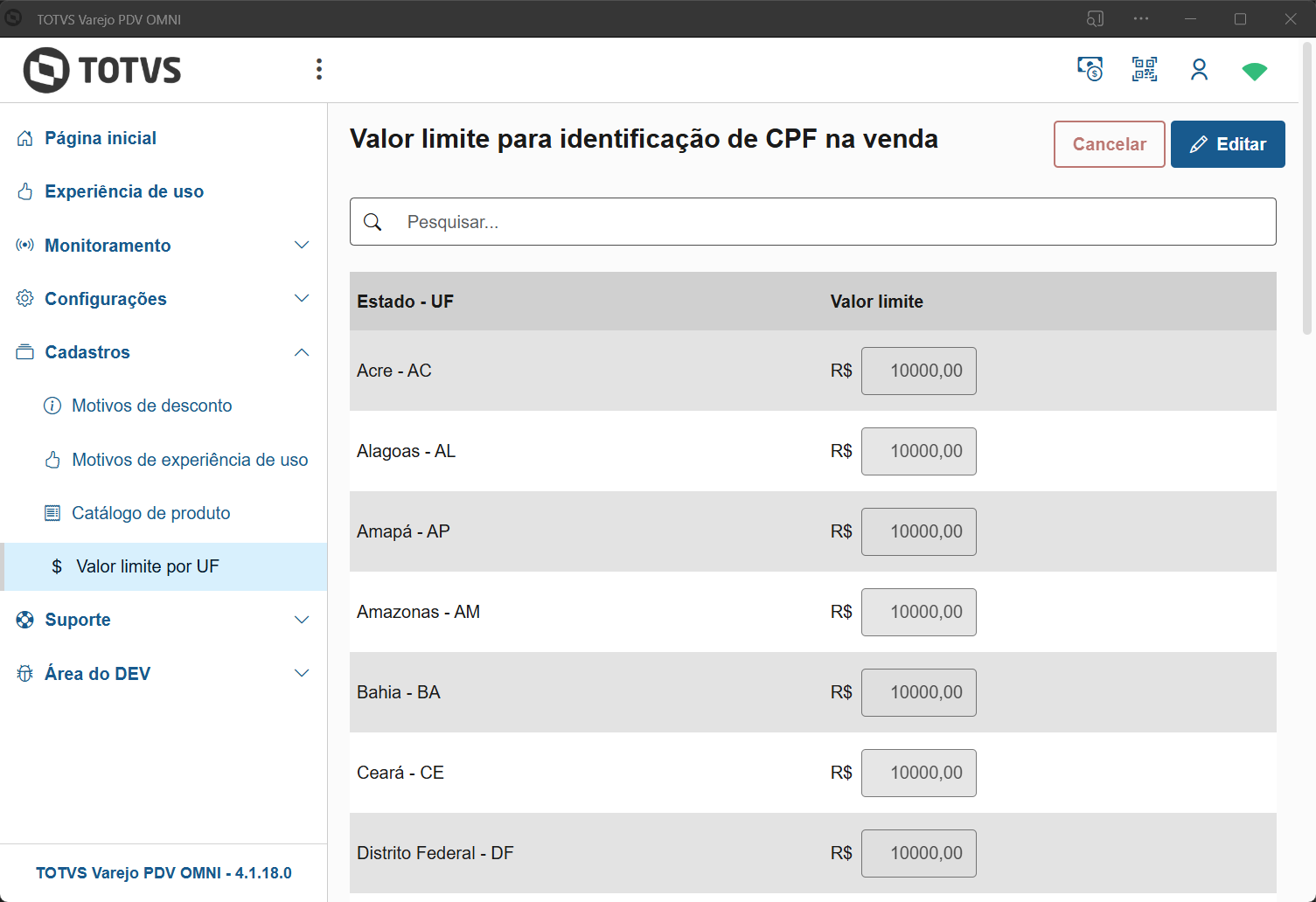Click the vertical scrollbar on the right
The width and height of the screenshot is (1316, 902).
tap(1307, 188)
